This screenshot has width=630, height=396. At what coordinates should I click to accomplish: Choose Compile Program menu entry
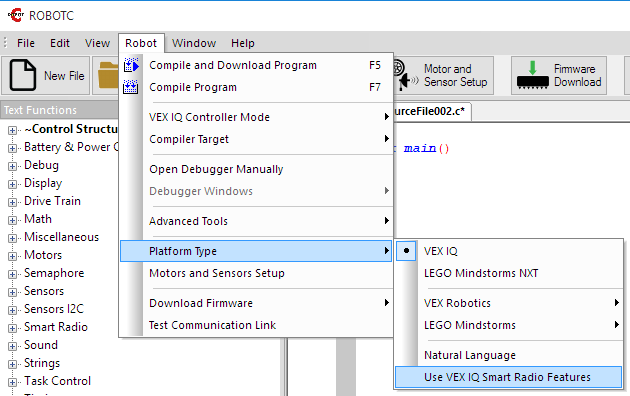tap(256, 87)
